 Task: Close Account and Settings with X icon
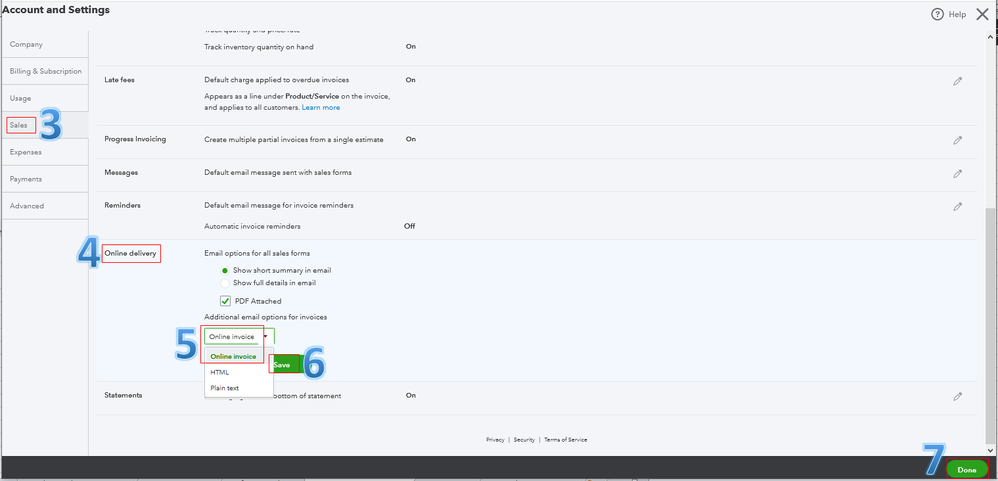(981, 14)
